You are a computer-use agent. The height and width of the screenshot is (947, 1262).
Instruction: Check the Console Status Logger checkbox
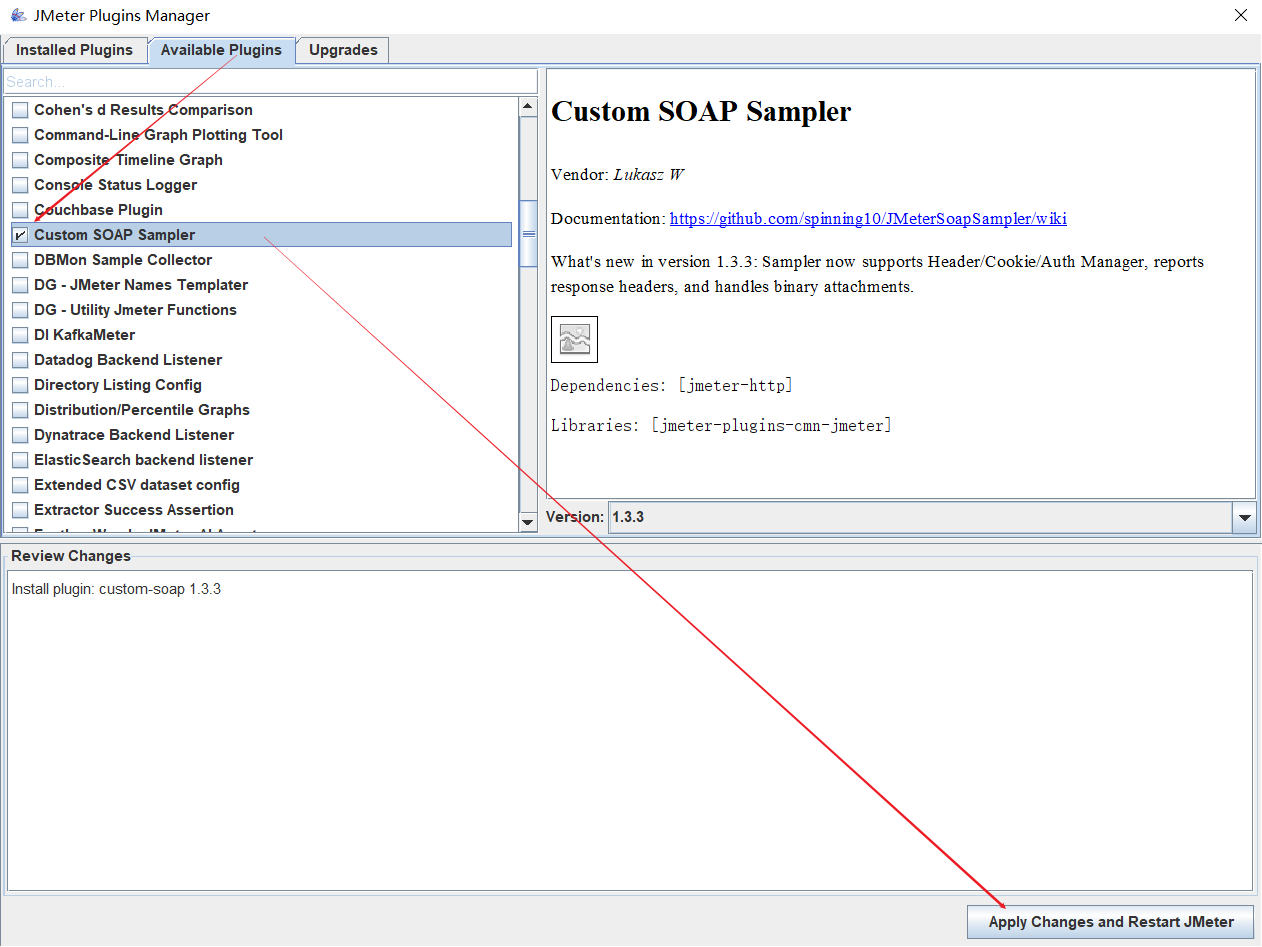[20, 185]
